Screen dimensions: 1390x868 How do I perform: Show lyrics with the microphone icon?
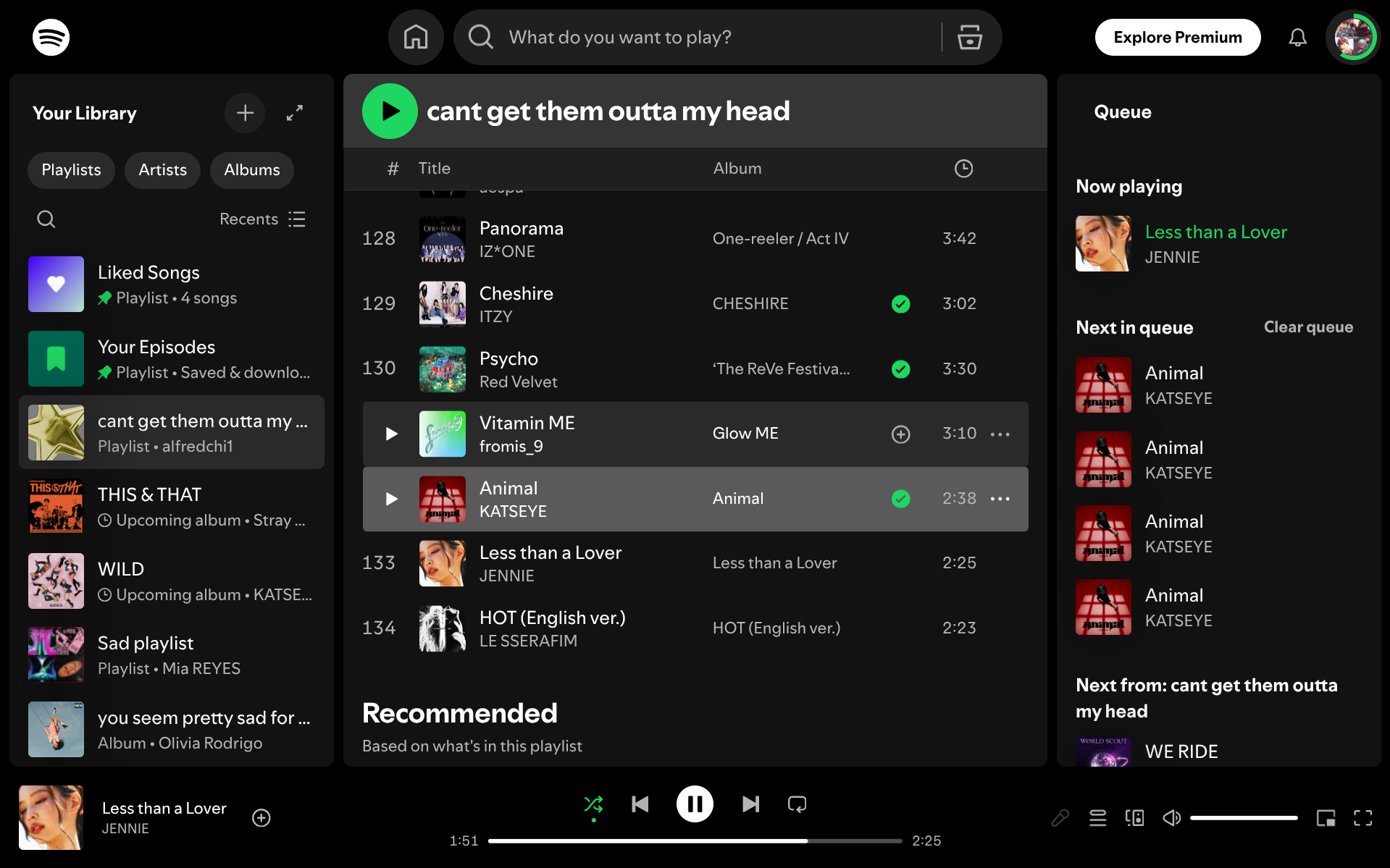[x=1060, y=818]
